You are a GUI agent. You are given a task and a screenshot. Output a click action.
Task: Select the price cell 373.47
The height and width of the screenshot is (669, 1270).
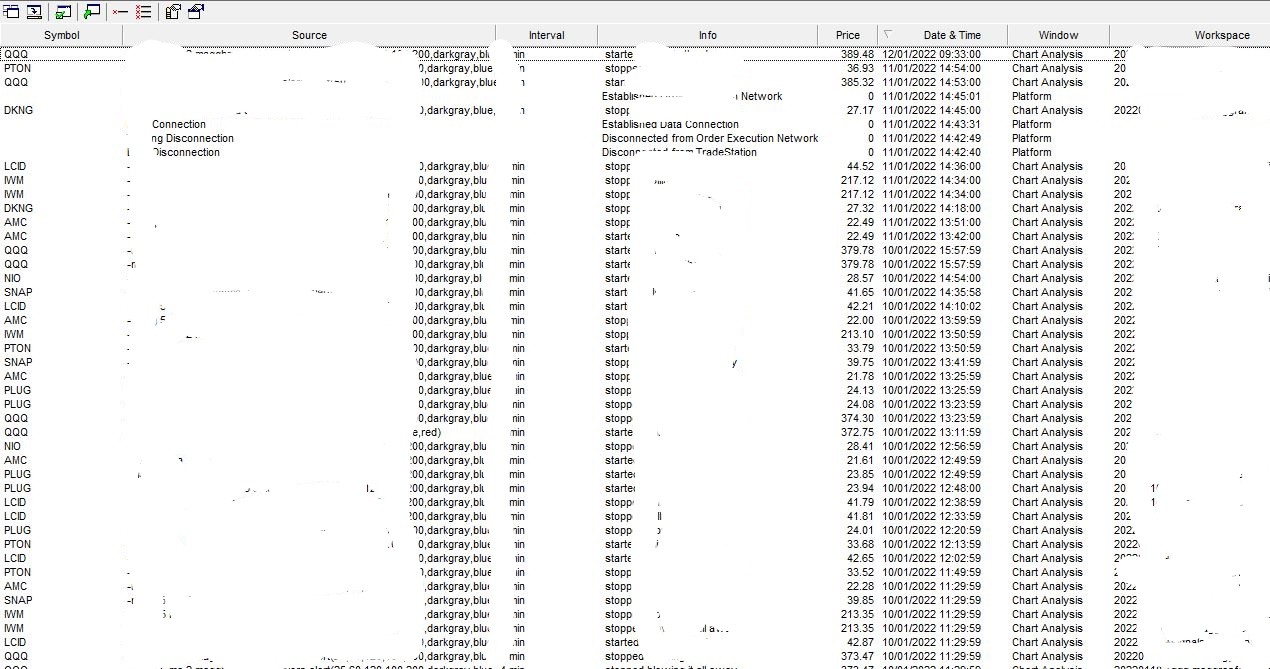pos(857,656)
